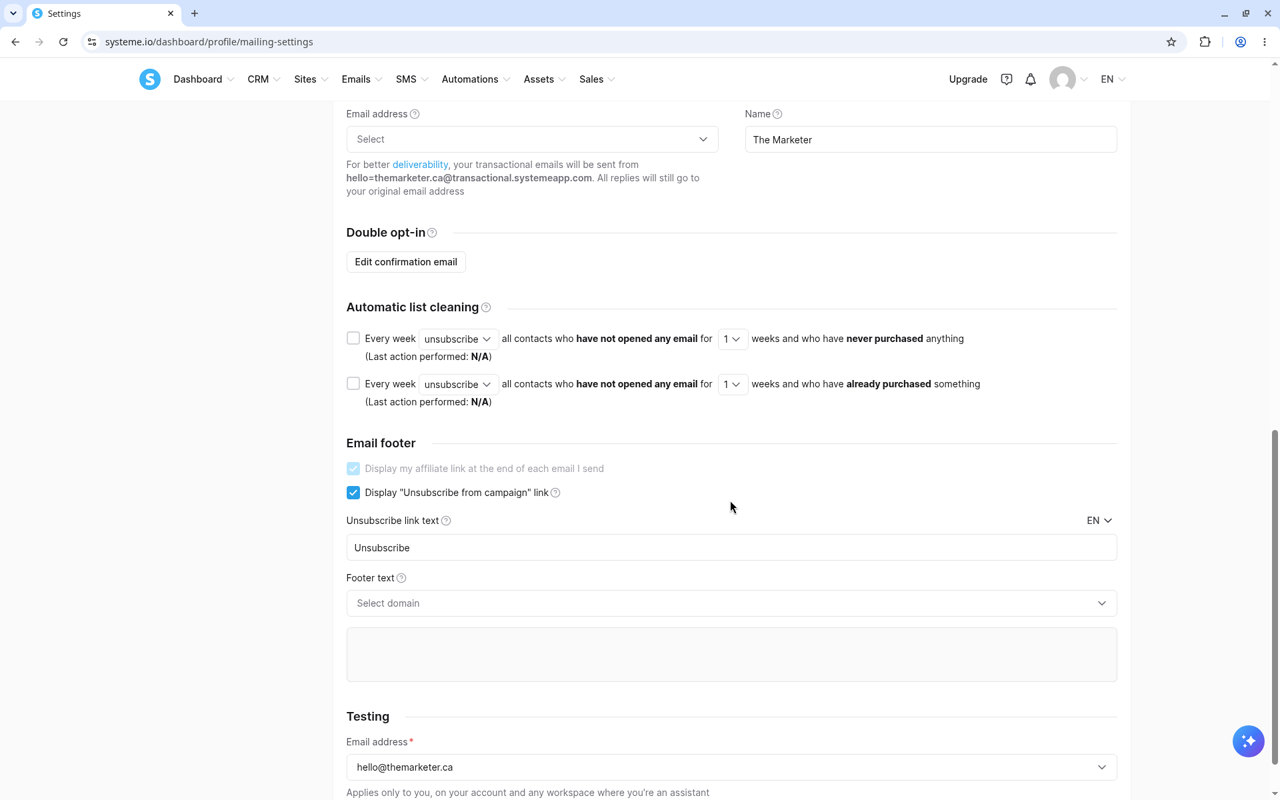Open the Assets menu
Screen dimensions: 1280x800
(544, 79)
